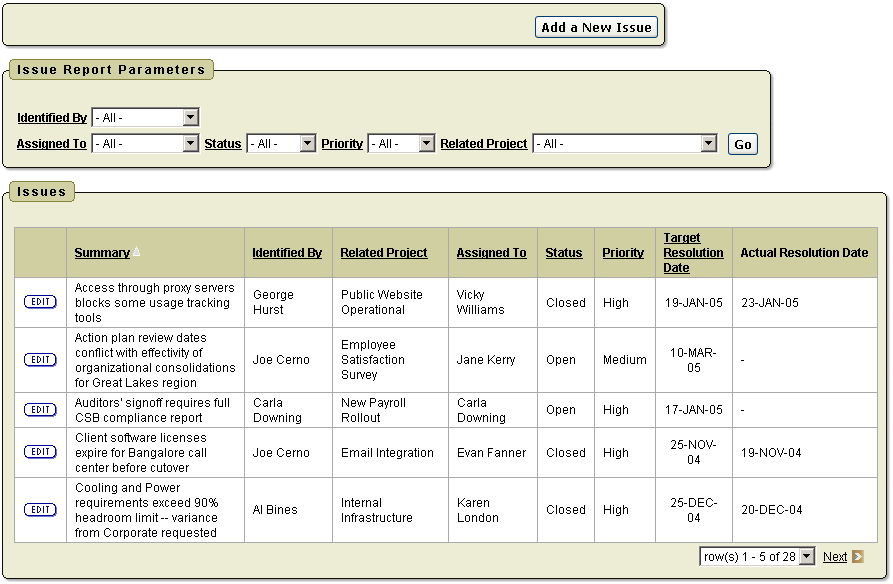Click the next page arrow icon

pos(857,557)
